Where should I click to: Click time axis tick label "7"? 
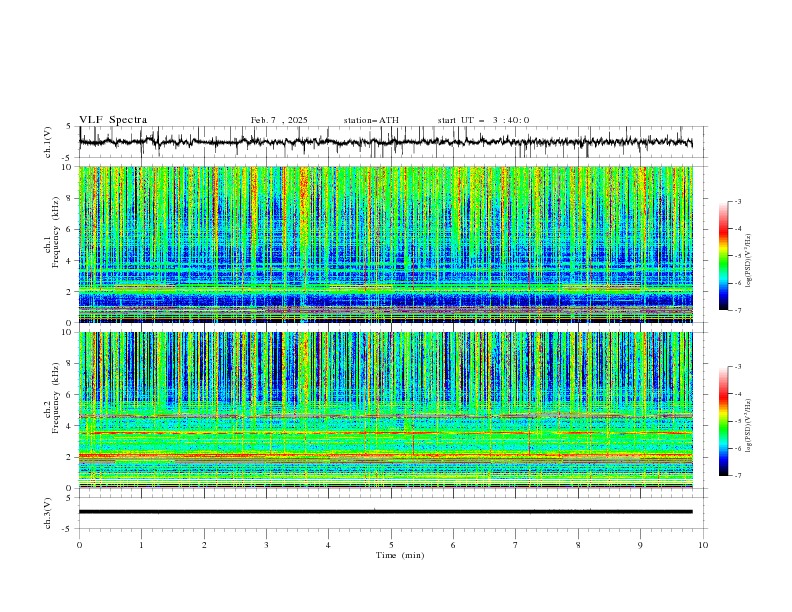click(x=516, y=545)
